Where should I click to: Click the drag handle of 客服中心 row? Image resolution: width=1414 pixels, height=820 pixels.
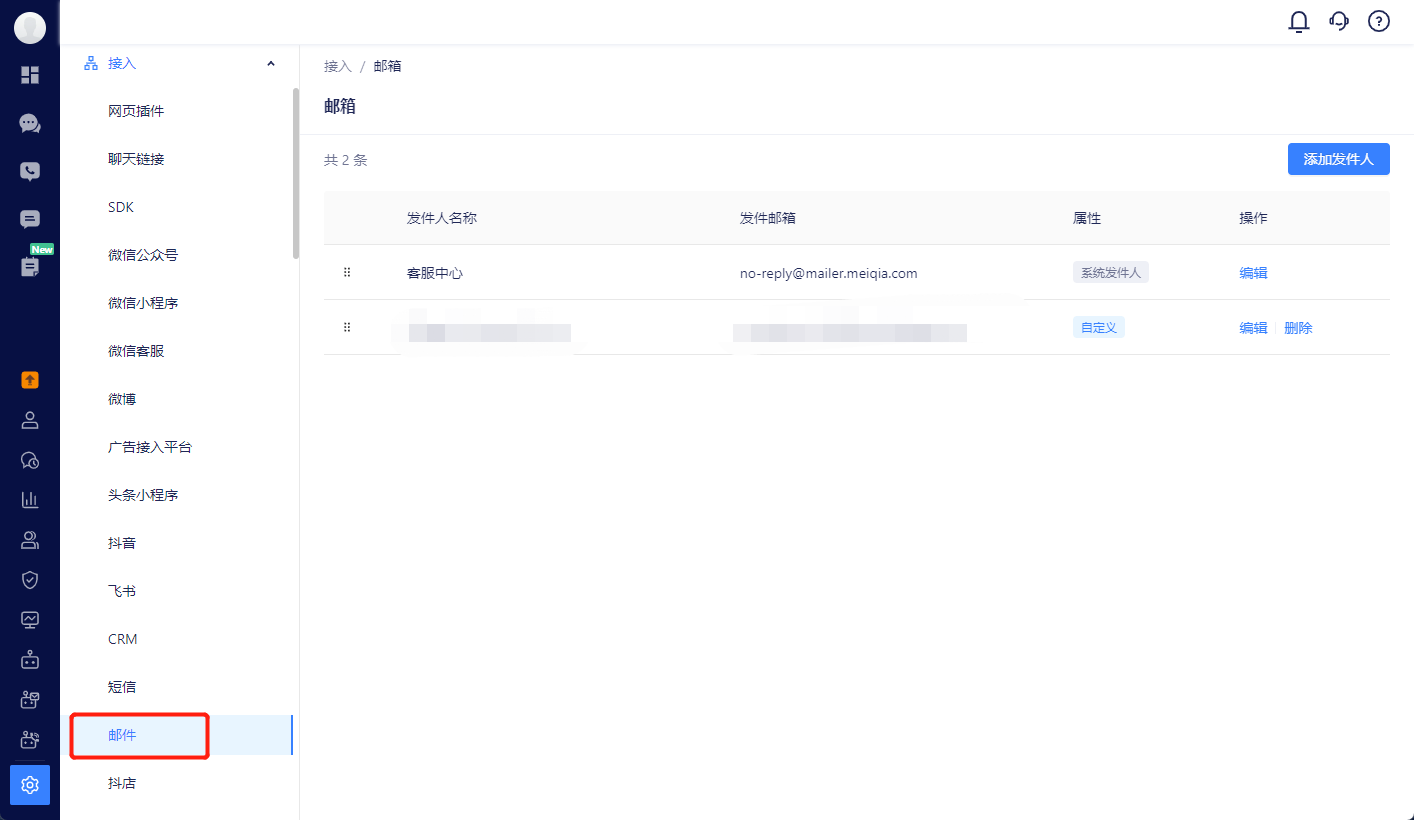tap(347, 272)
